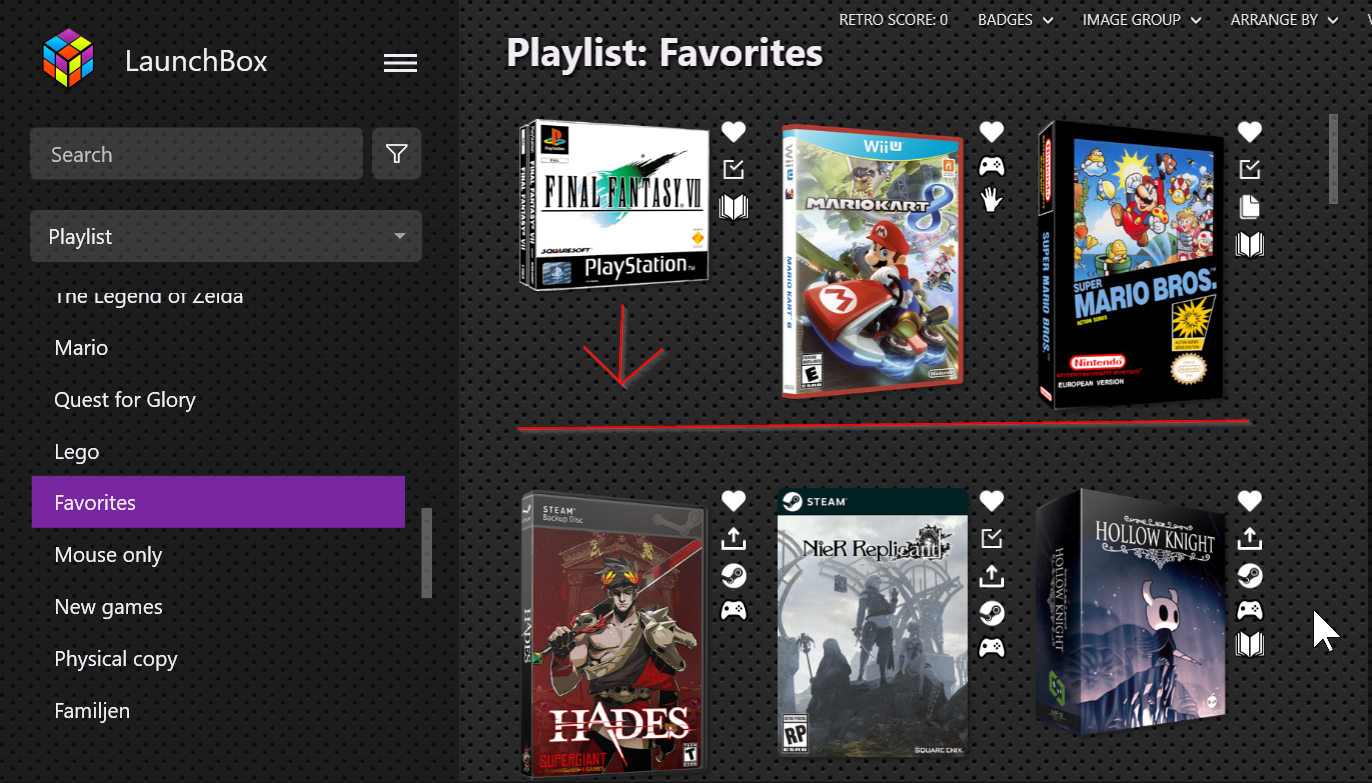Click the favorite heart badge on Final Fantasy VII
Image resolution: width=1372 pixels, height=783 pixels.
[734, 131]
